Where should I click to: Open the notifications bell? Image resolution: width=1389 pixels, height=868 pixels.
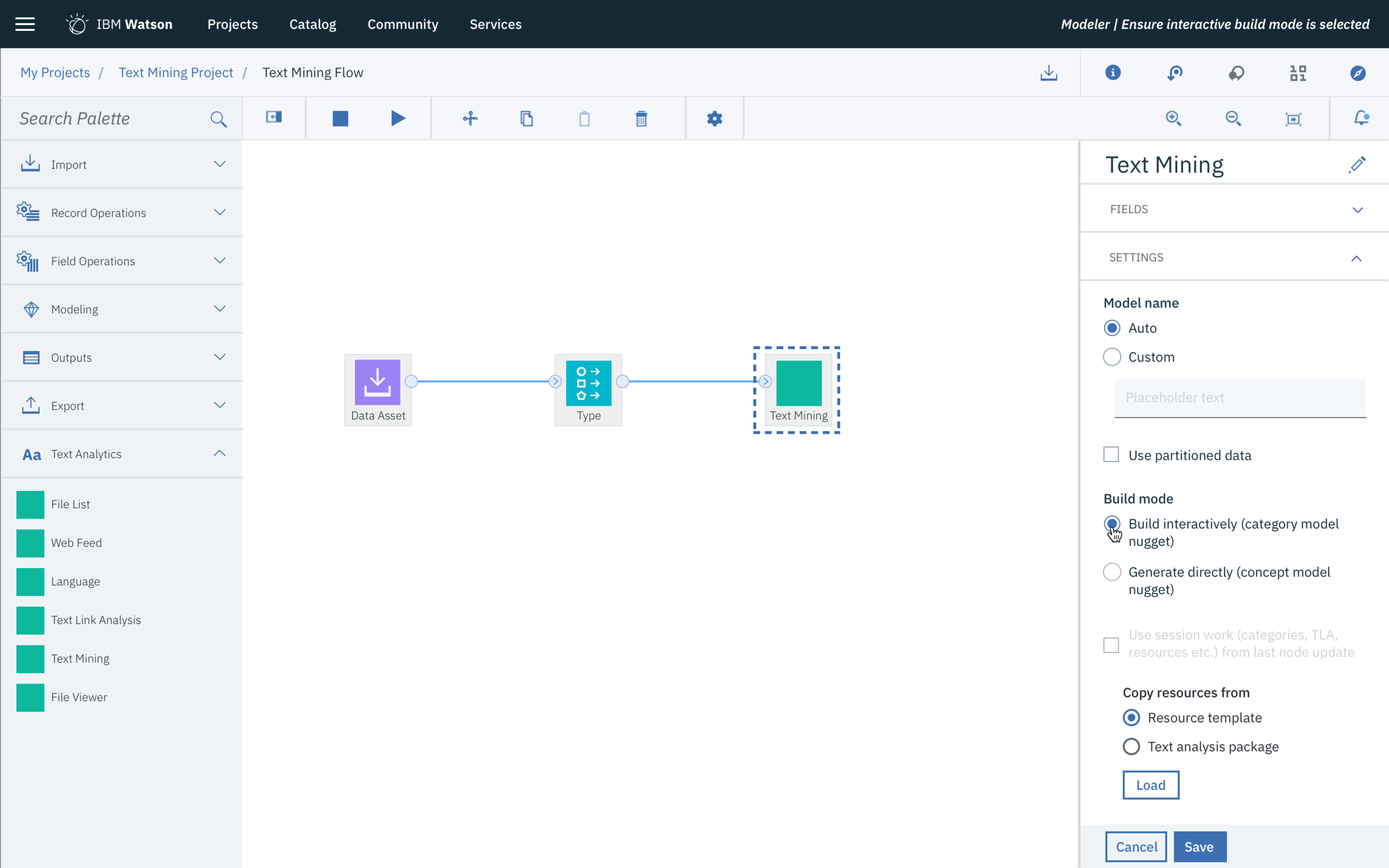[1361, 118]
